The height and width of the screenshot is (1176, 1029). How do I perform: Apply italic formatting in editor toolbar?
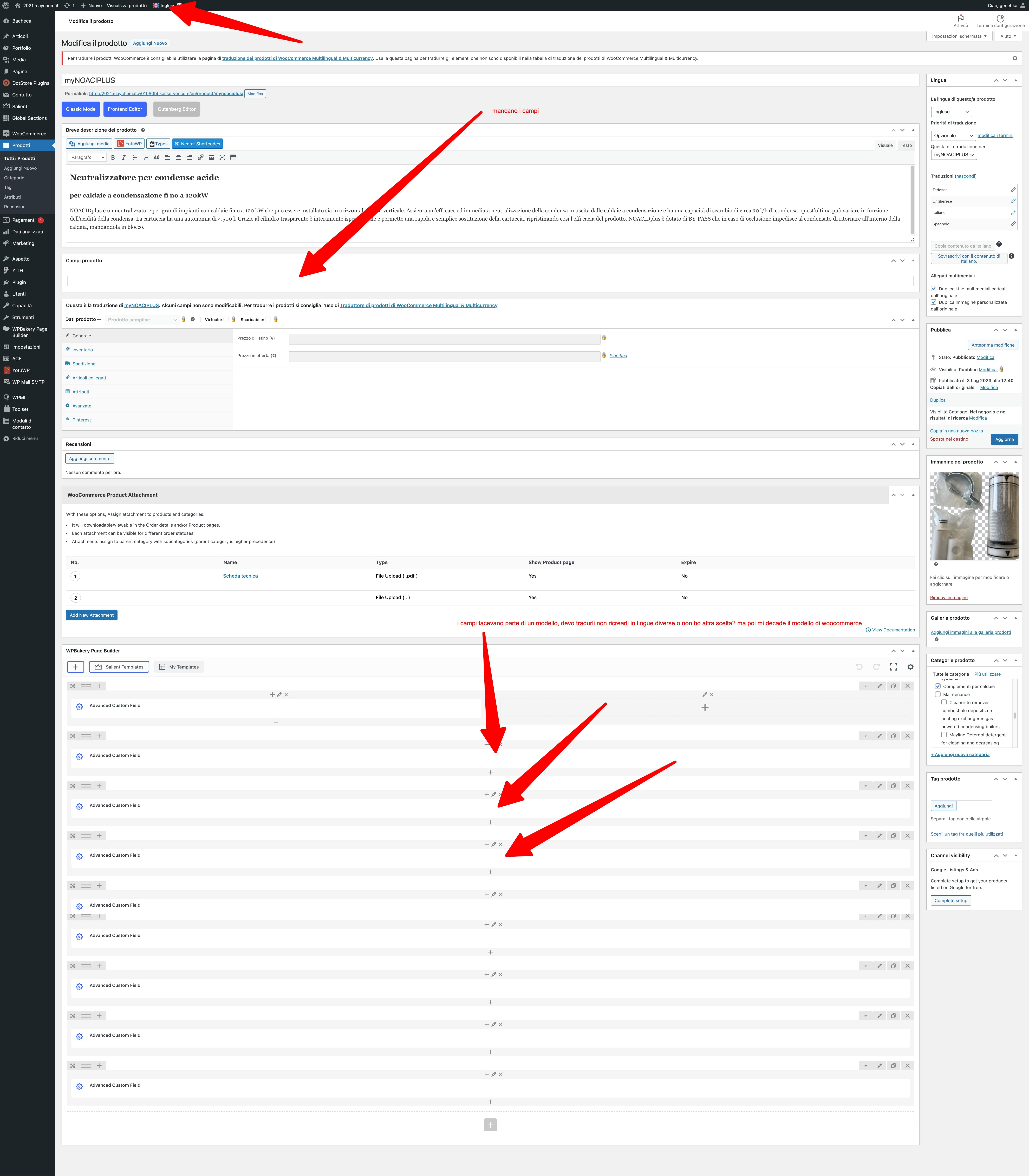123,157
